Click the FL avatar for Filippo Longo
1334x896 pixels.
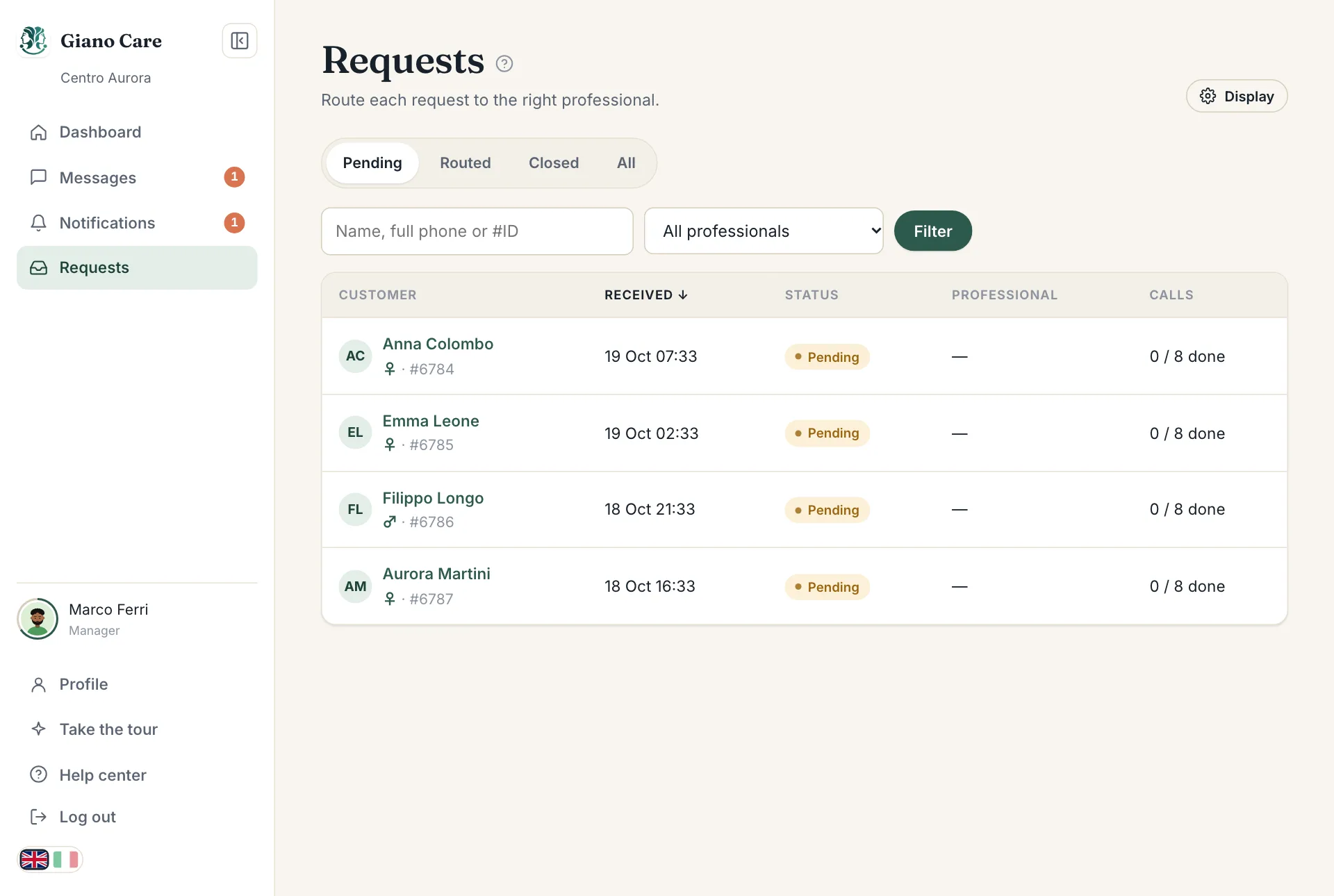(355, 510)
